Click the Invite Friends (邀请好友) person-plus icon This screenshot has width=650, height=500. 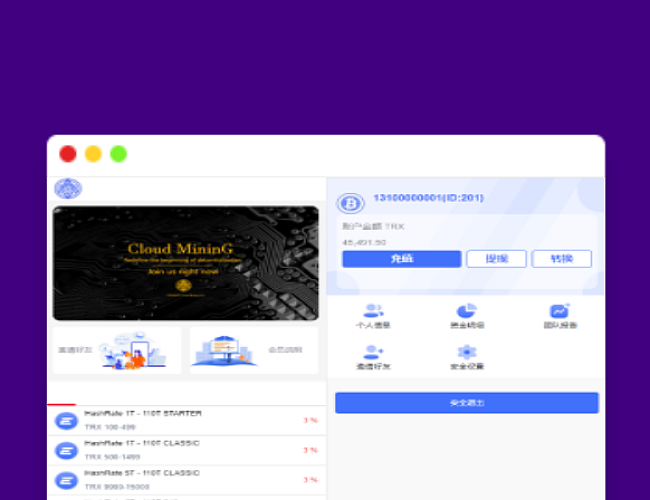pos(373,352)
